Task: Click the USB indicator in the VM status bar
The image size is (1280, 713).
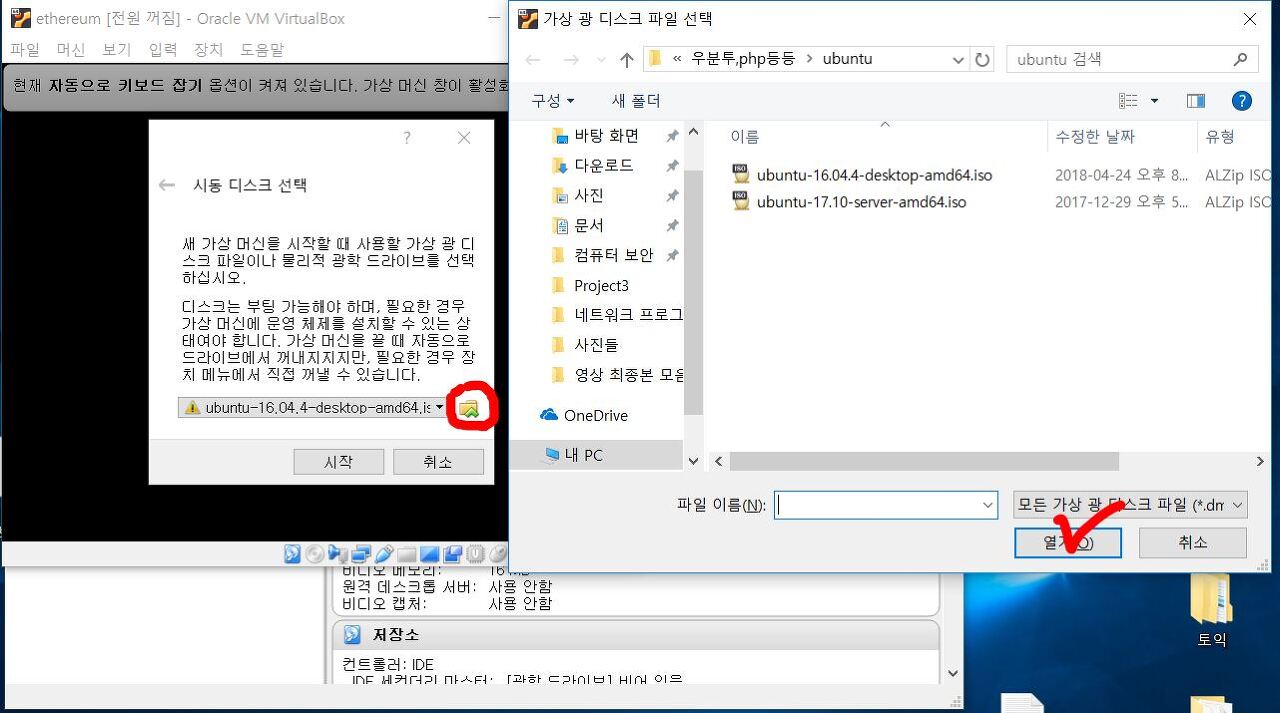Action: tap(384, 554)
